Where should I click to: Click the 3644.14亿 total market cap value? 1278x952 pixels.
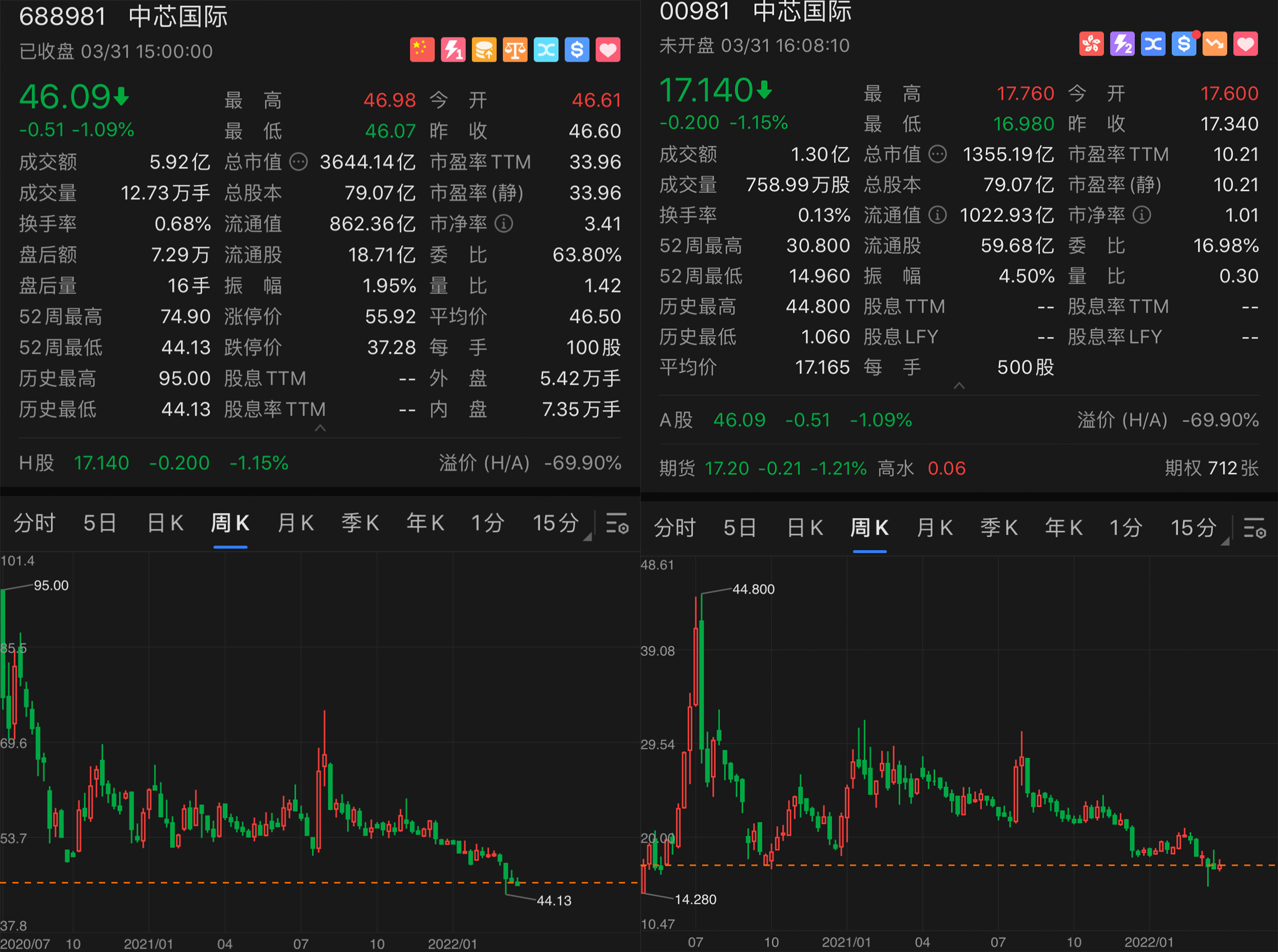click(368, 162)
